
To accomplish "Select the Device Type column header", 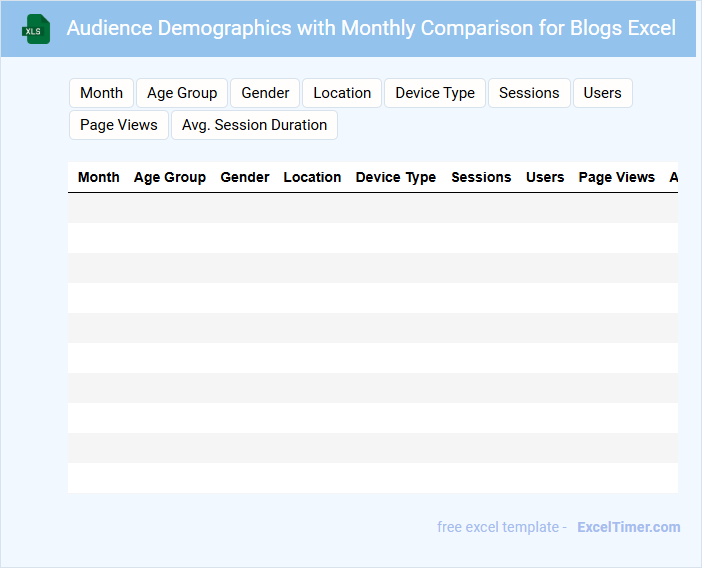I will 396,177.
